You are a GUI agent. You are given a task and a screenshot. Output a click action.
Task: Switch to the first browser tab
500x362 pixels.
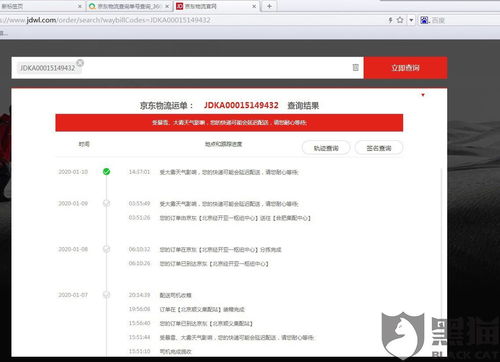(x=40, y=6)
